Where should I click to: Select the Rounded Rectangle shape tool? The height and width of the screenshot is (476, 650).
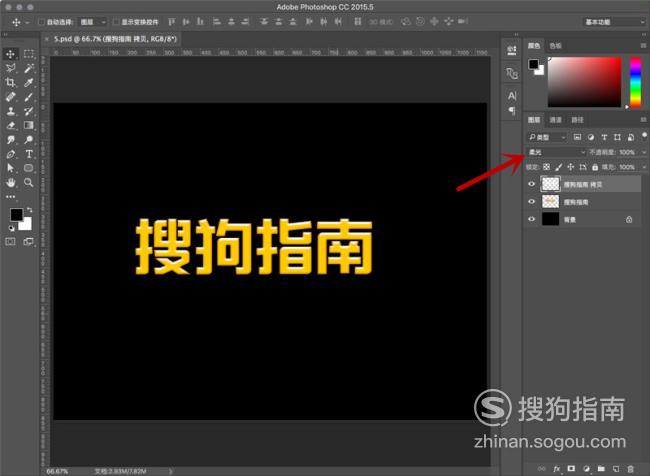29,168
